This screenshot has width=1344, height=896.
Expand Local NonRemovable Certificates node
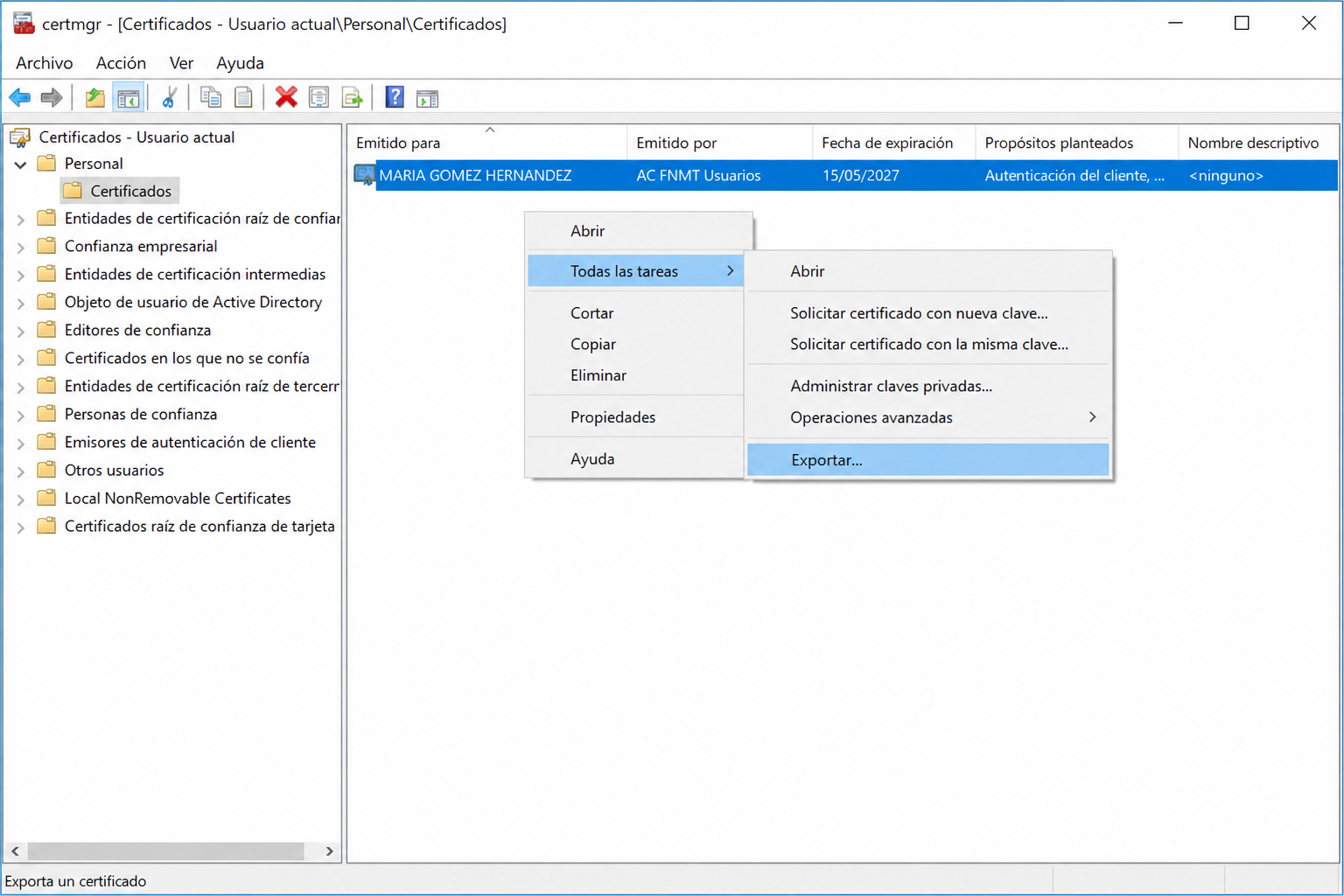point(20,500)
